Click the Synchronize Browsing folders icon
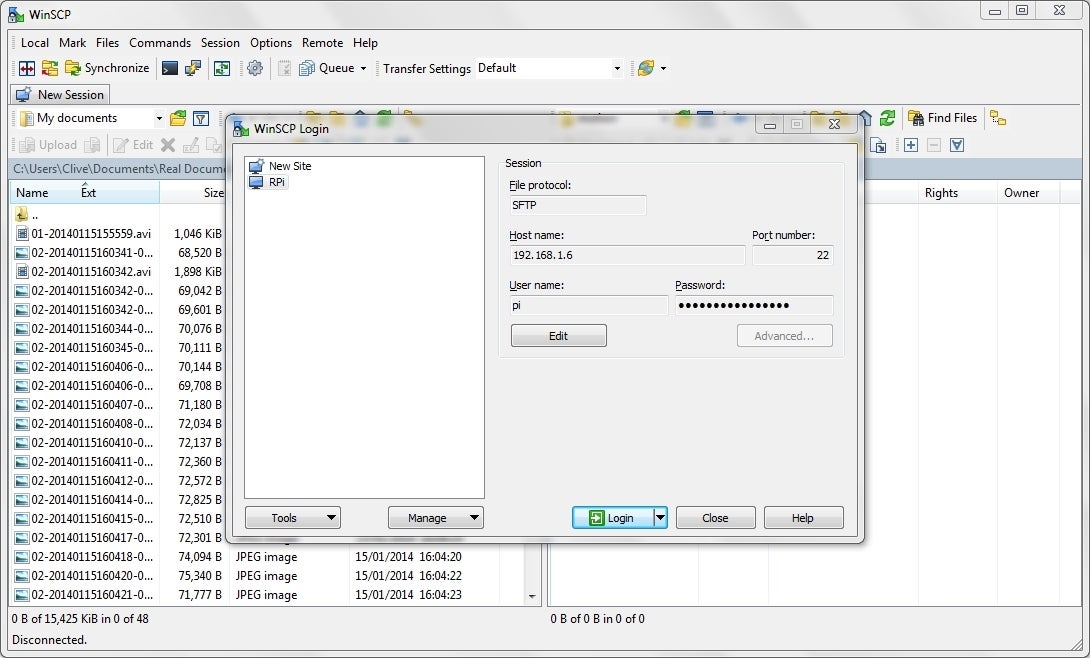The image size is (1090, 658). [x=49, y=68]
